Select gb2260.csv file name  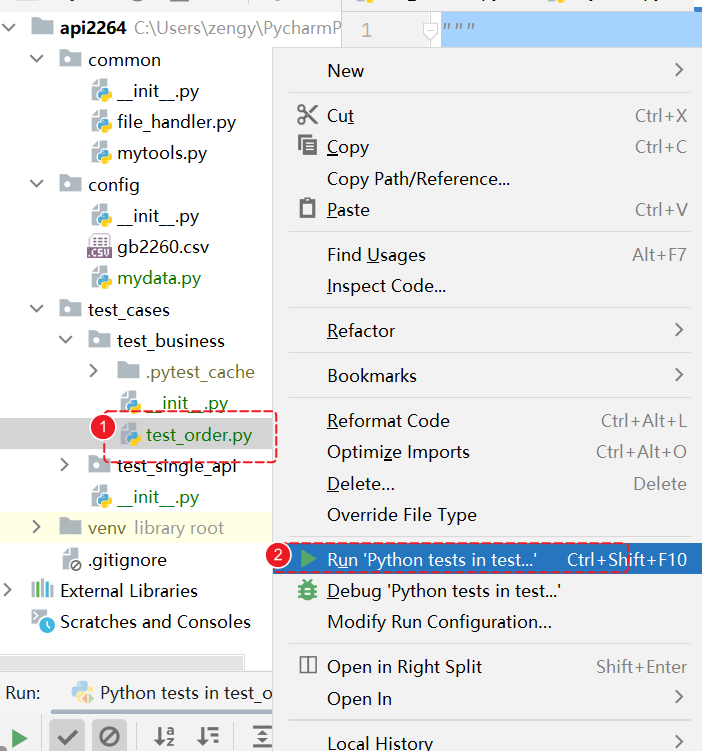tap(163, 247)
